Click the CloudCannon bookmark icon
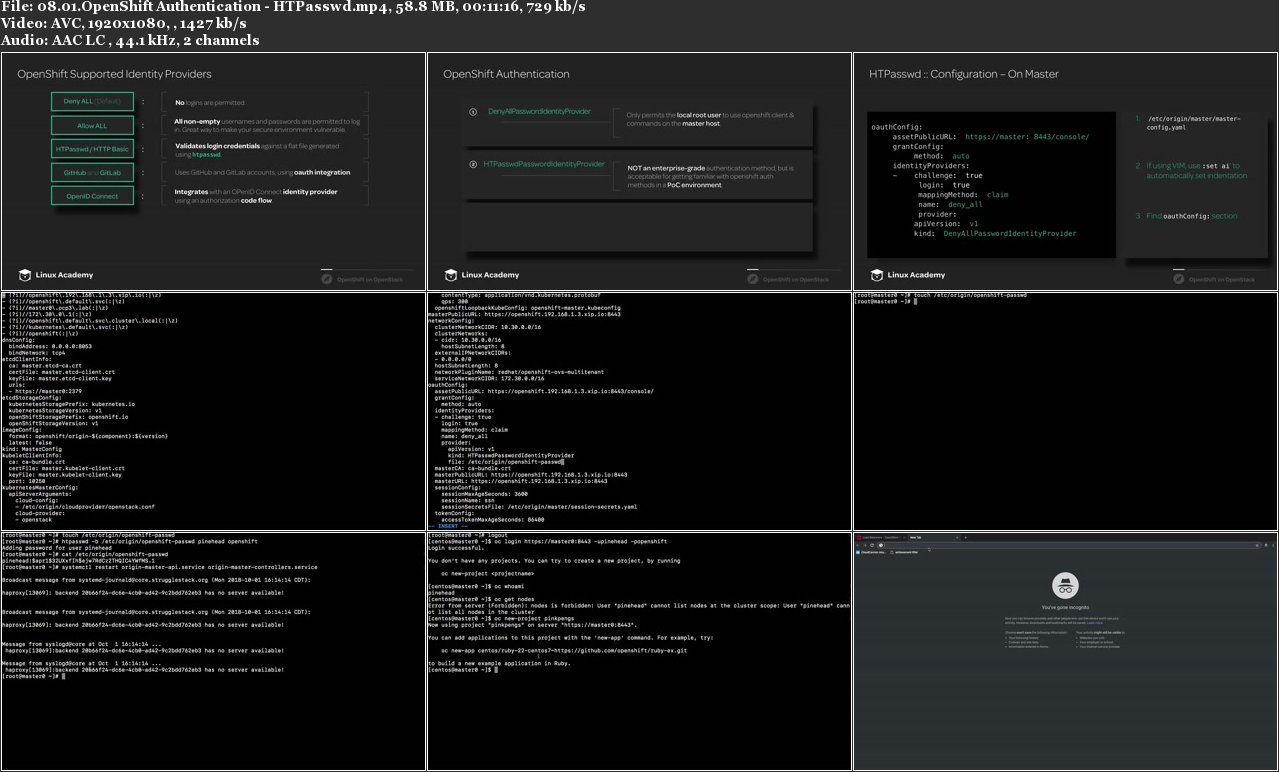 858,552
